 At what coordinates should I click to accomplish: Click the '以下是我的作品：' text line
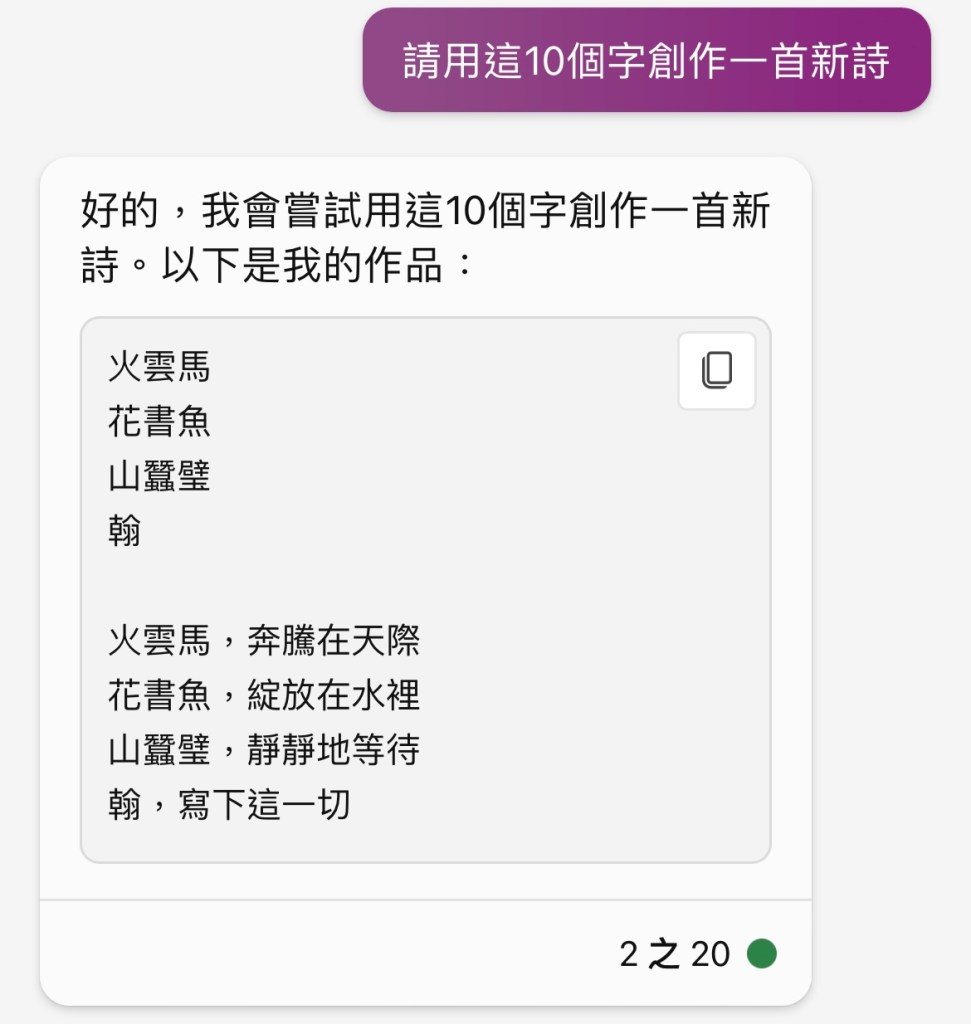pyautogui.click(x=276, y=267)
